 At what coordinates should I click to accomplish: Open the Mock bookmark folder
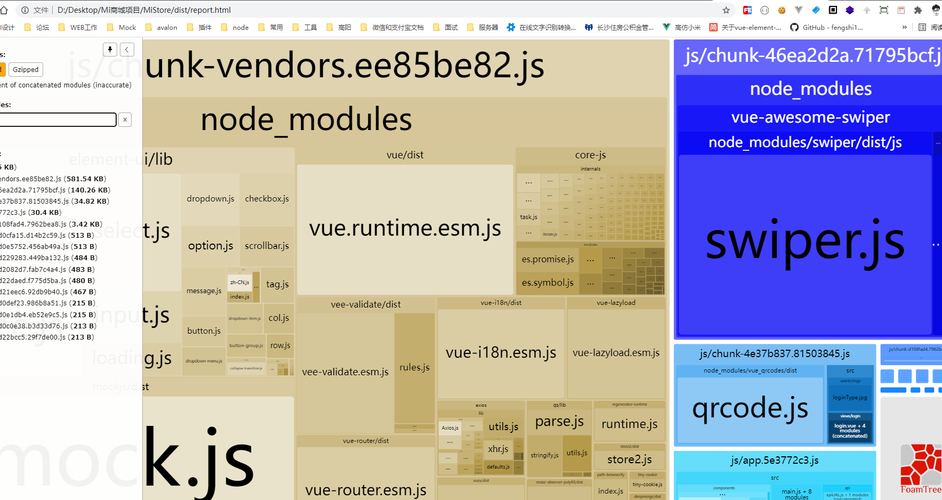(x=121, y=27)
